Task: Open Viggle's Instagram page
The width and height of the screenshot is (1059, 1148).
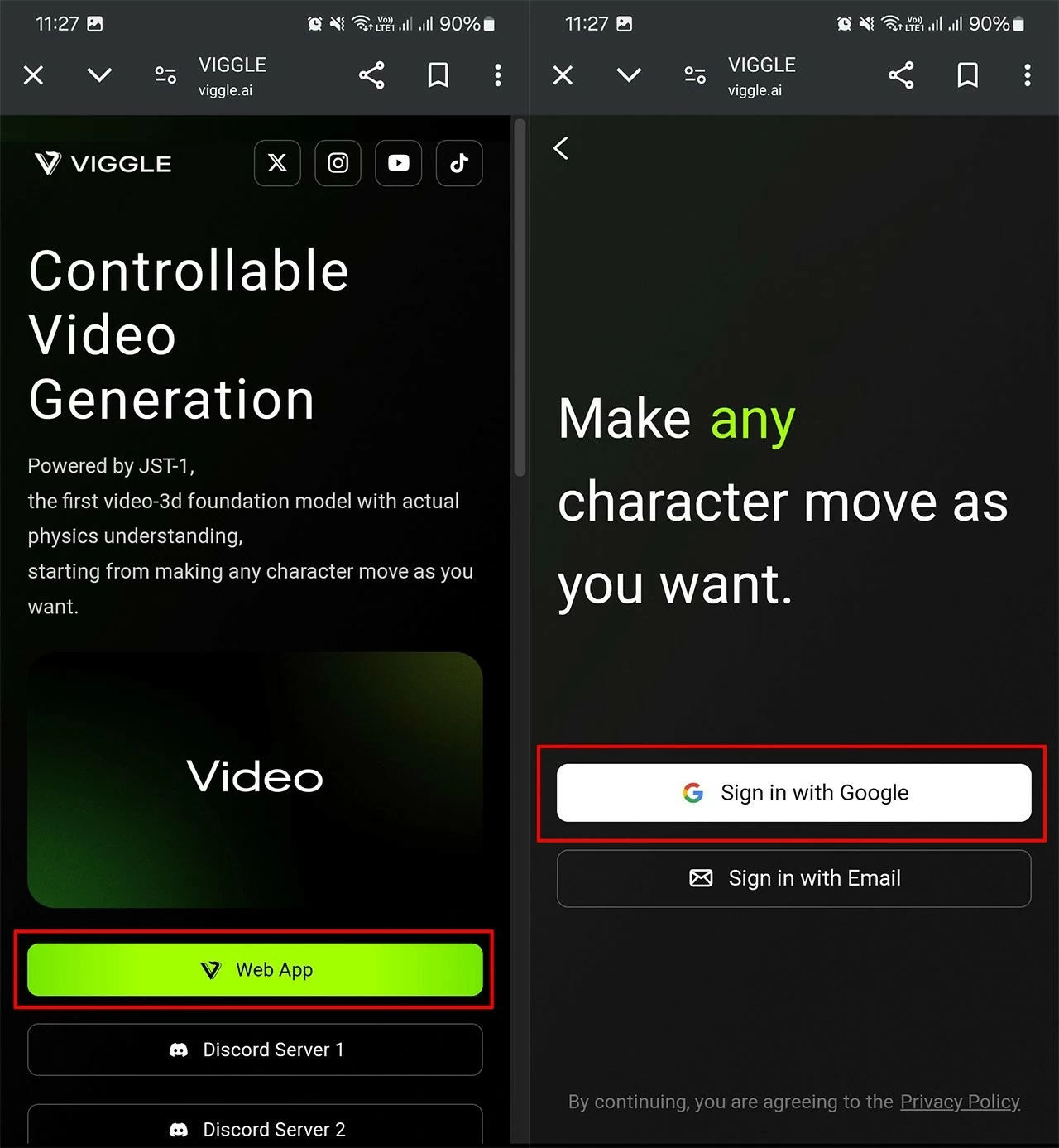Action: (338, 163)
